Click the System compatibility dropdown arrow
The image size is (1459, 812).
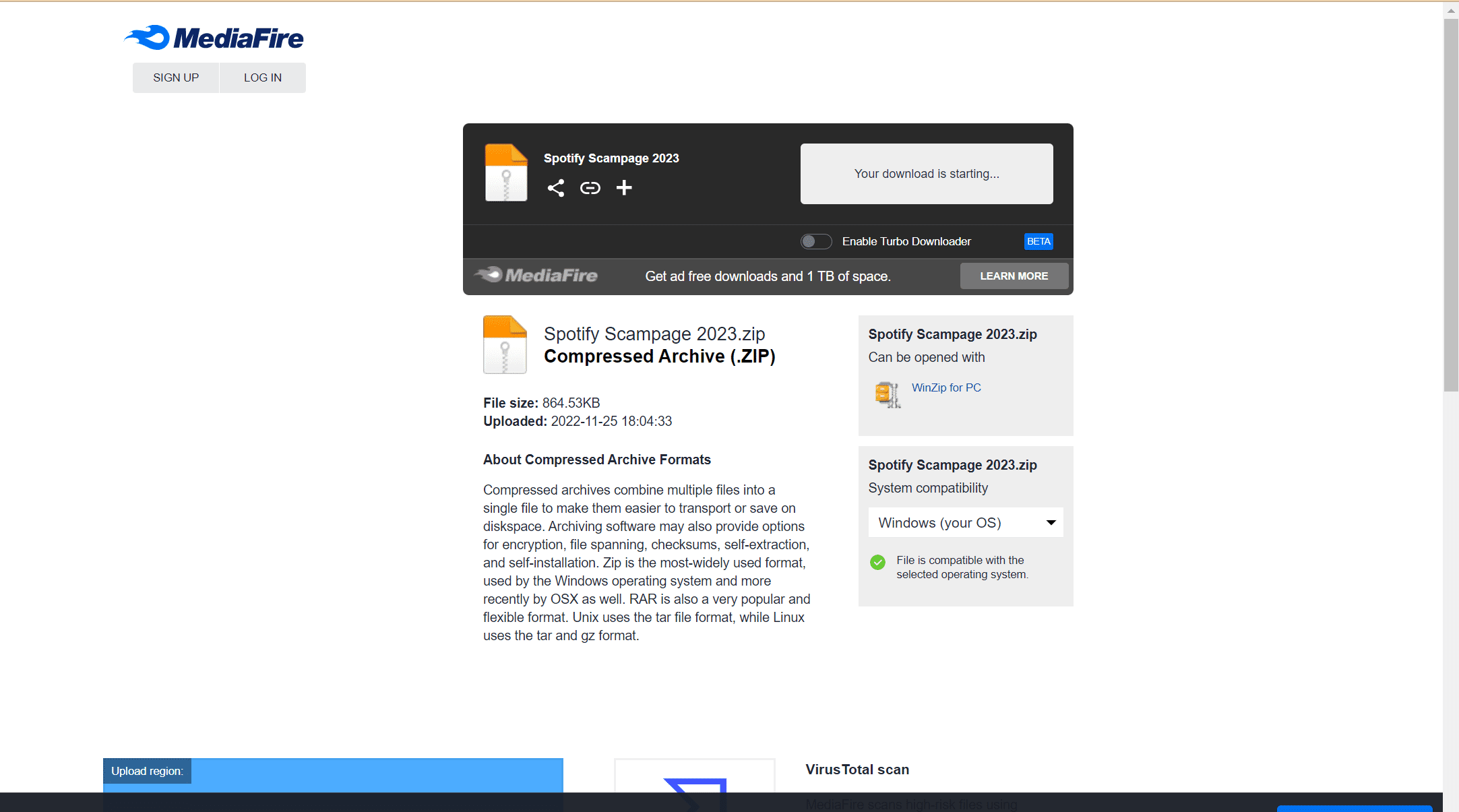pos(1051,523)
